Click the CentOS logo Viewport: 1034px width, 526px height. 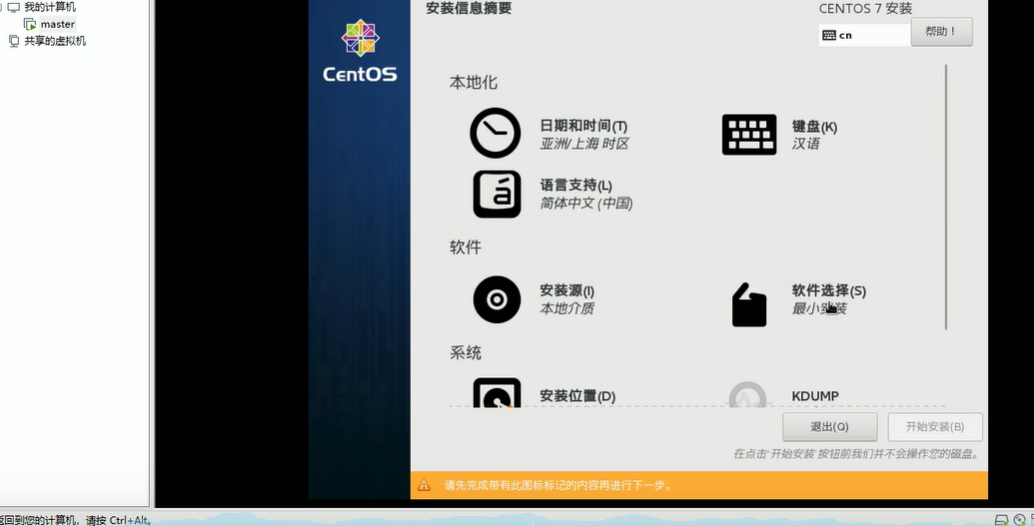point(360,51)
